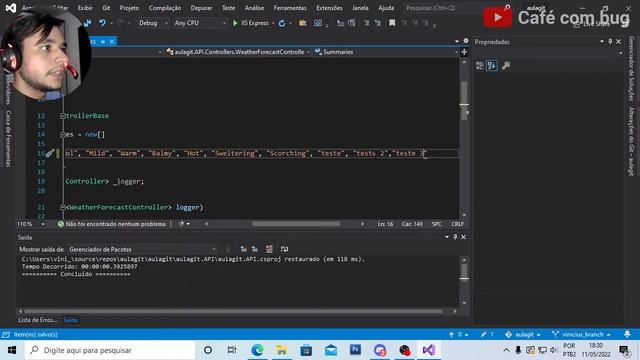The width and height of the screenshot is (640, 360).
Task: Open the Gerenciador de Pacotes output source dropdown
Action: pos(142,249)
